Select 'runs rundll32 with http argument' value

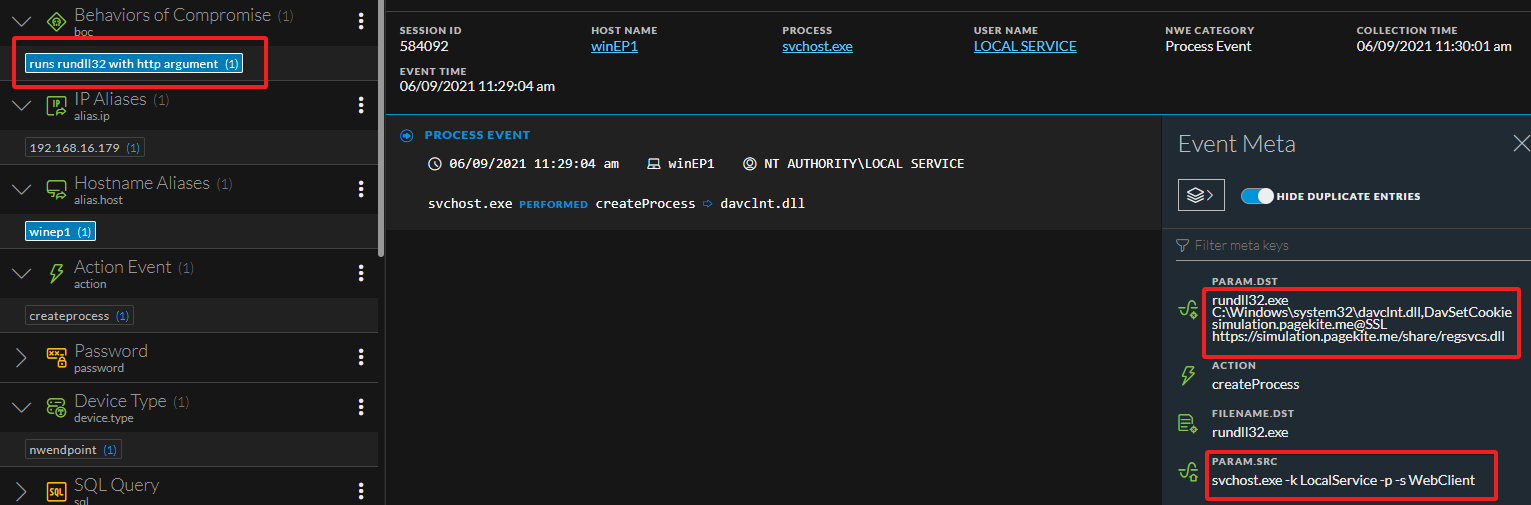click(134, 64)
